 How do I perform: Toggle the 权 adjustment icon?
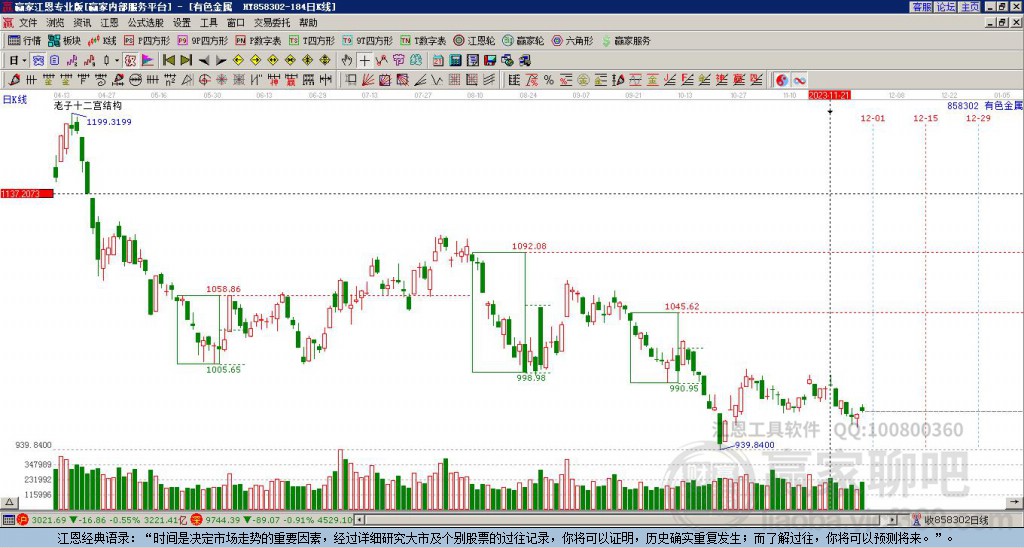pyautogui.click(x=130, y=61)
